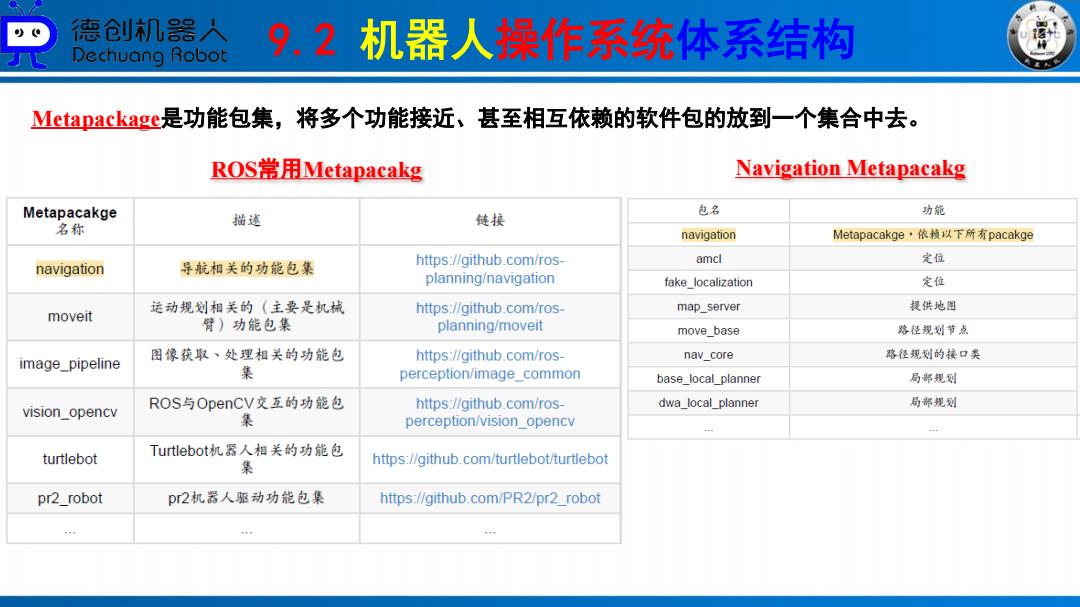Open the ros-planning/moveit GitHub link
The width and height of the screenshot is (1080, 607).
coord(490,316)
